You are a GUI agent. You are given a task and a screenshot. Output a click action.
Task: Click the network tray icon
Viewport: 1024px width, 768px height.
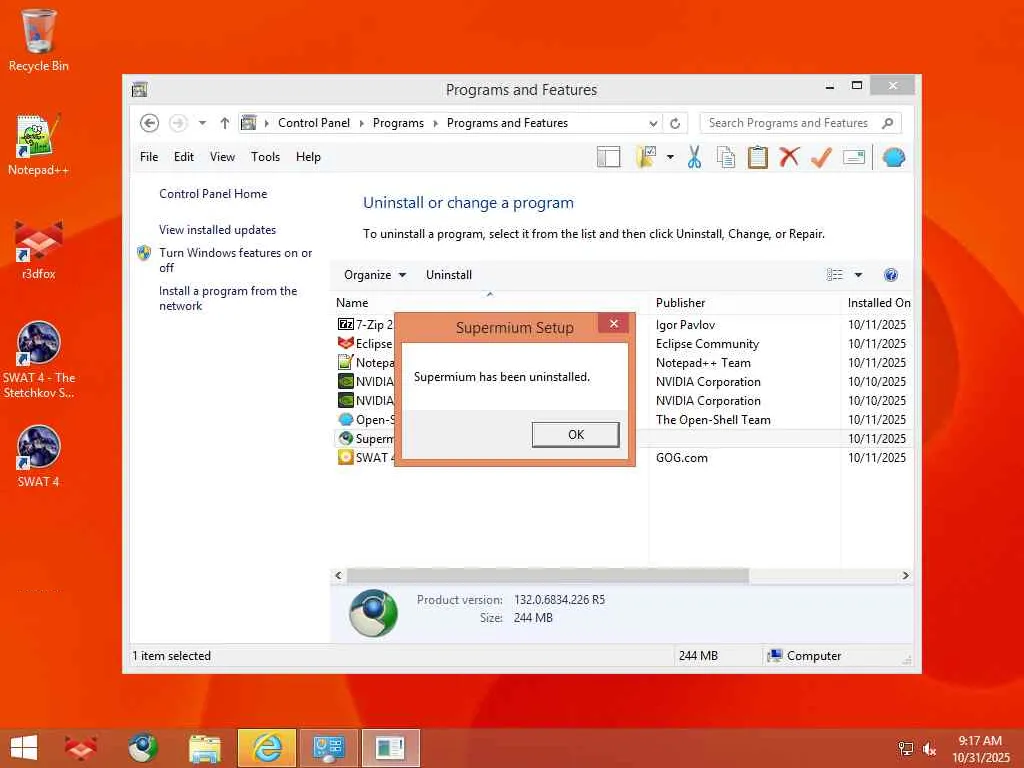point(906,748)
